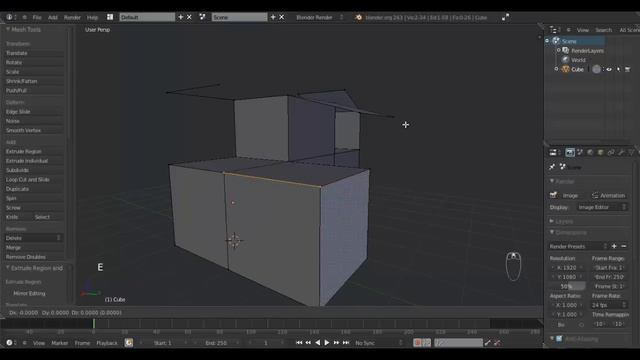640x360 pixels.
Task: Collapse the Mesh Tools panel
Action: pos(8,29)
